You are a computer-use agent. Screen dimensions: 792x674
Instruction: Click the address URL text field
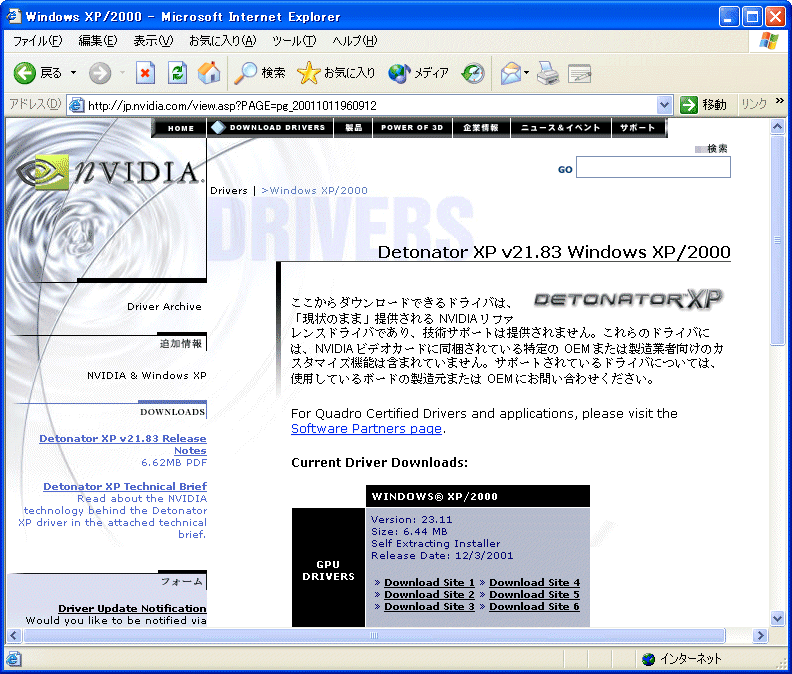point(371,105)
